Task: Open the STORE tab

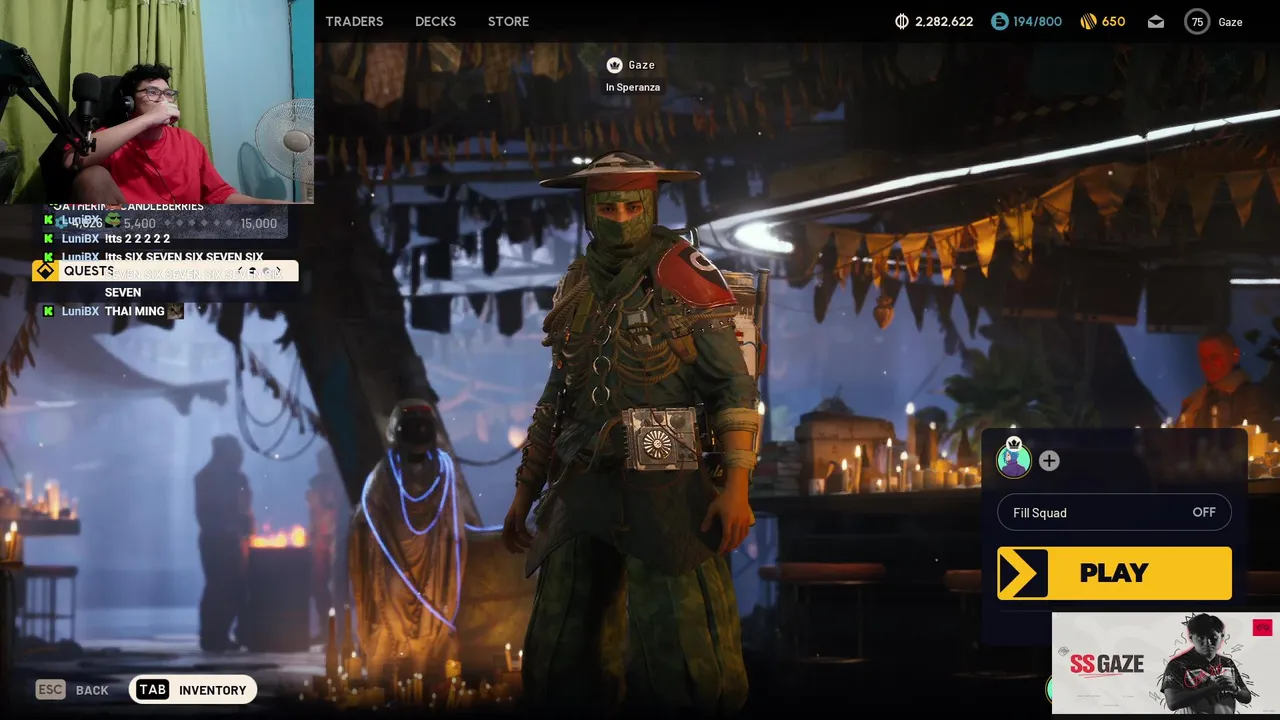Action: tap(508, 21)
